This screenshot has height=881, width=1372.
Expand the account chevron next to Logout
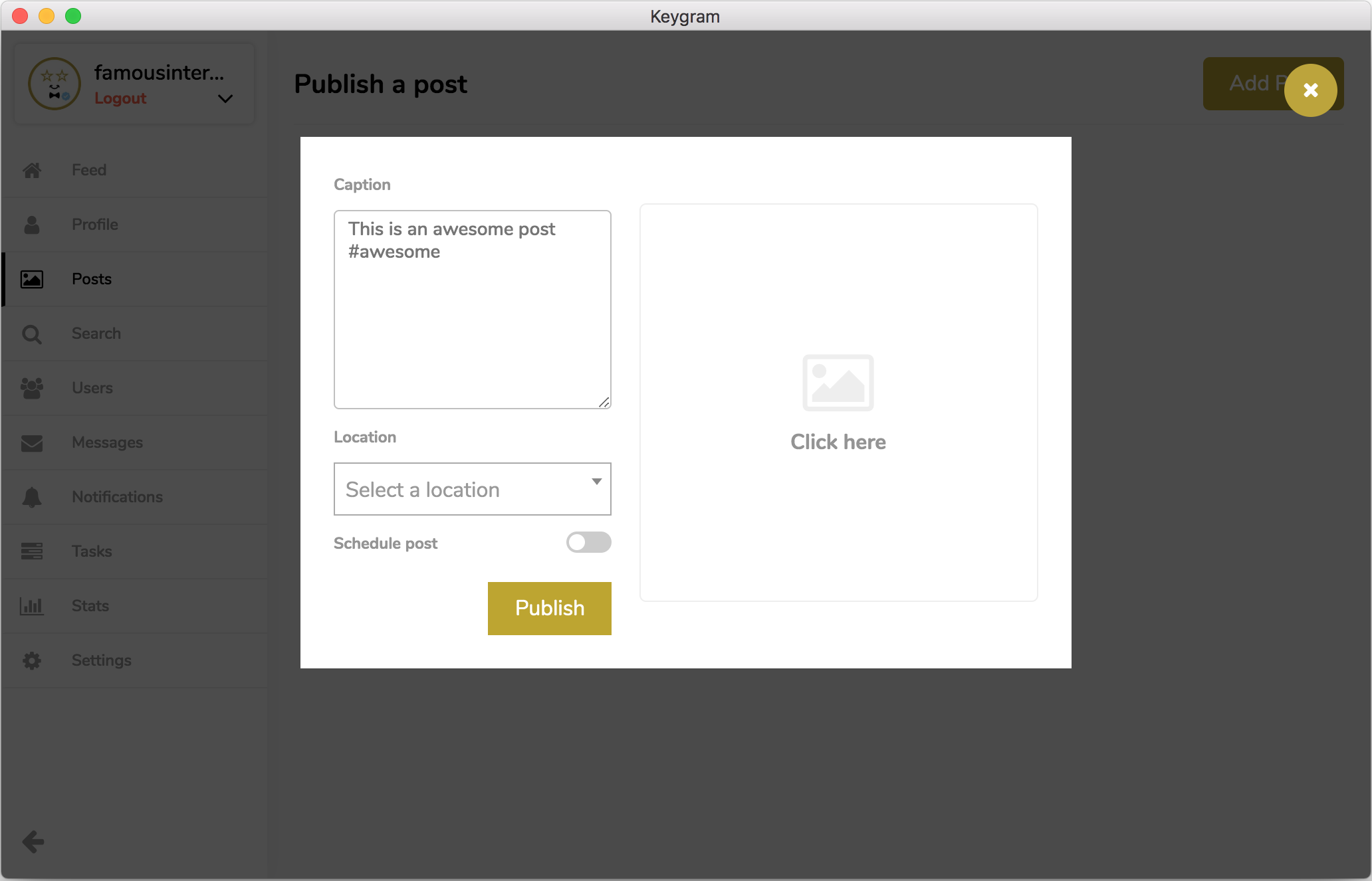pyautogui.click(x=225, y=98)
